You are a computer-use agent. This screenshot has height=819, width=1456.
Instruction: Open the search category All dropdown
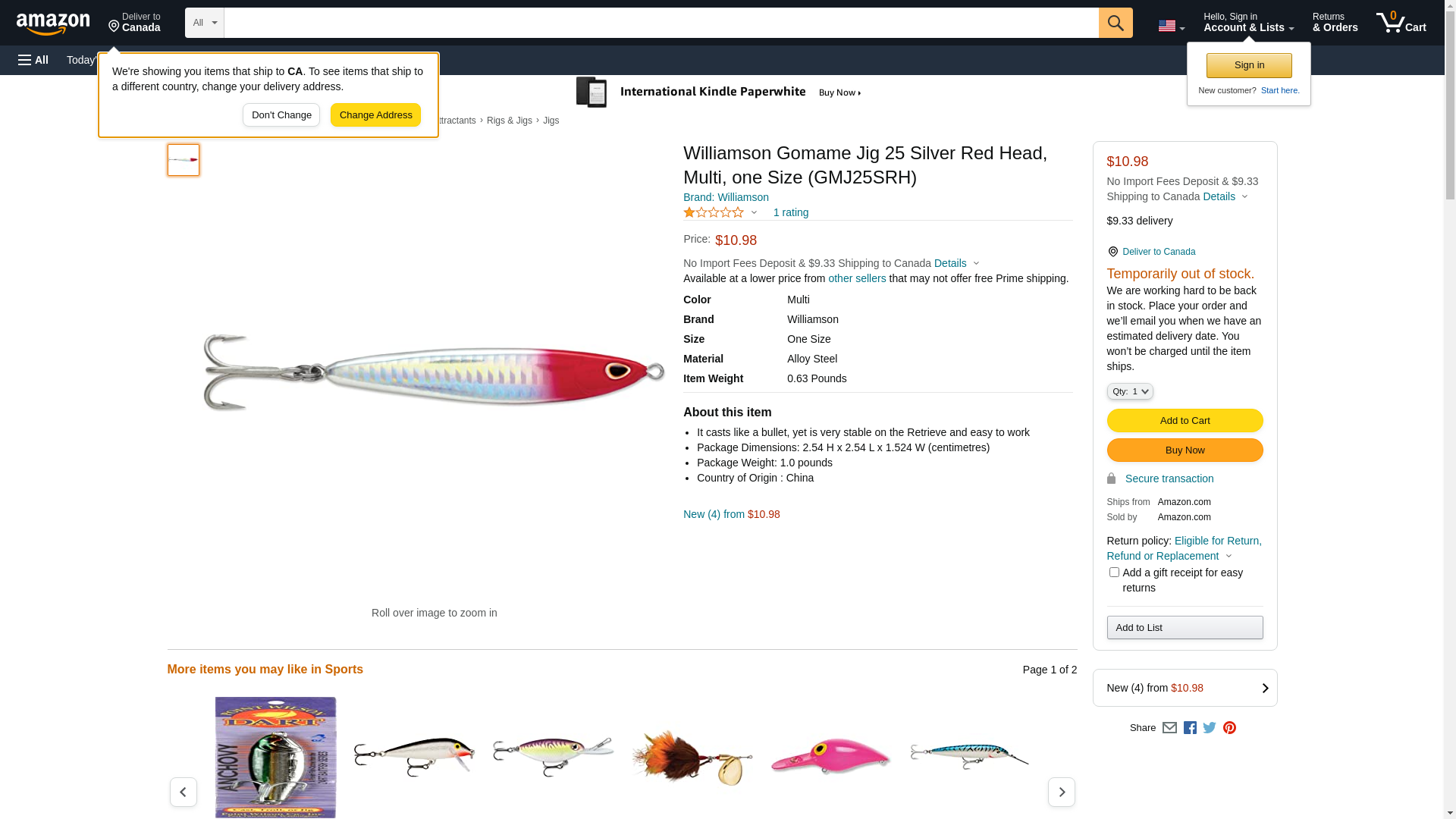pyautogui.click(x=205, y=23)
